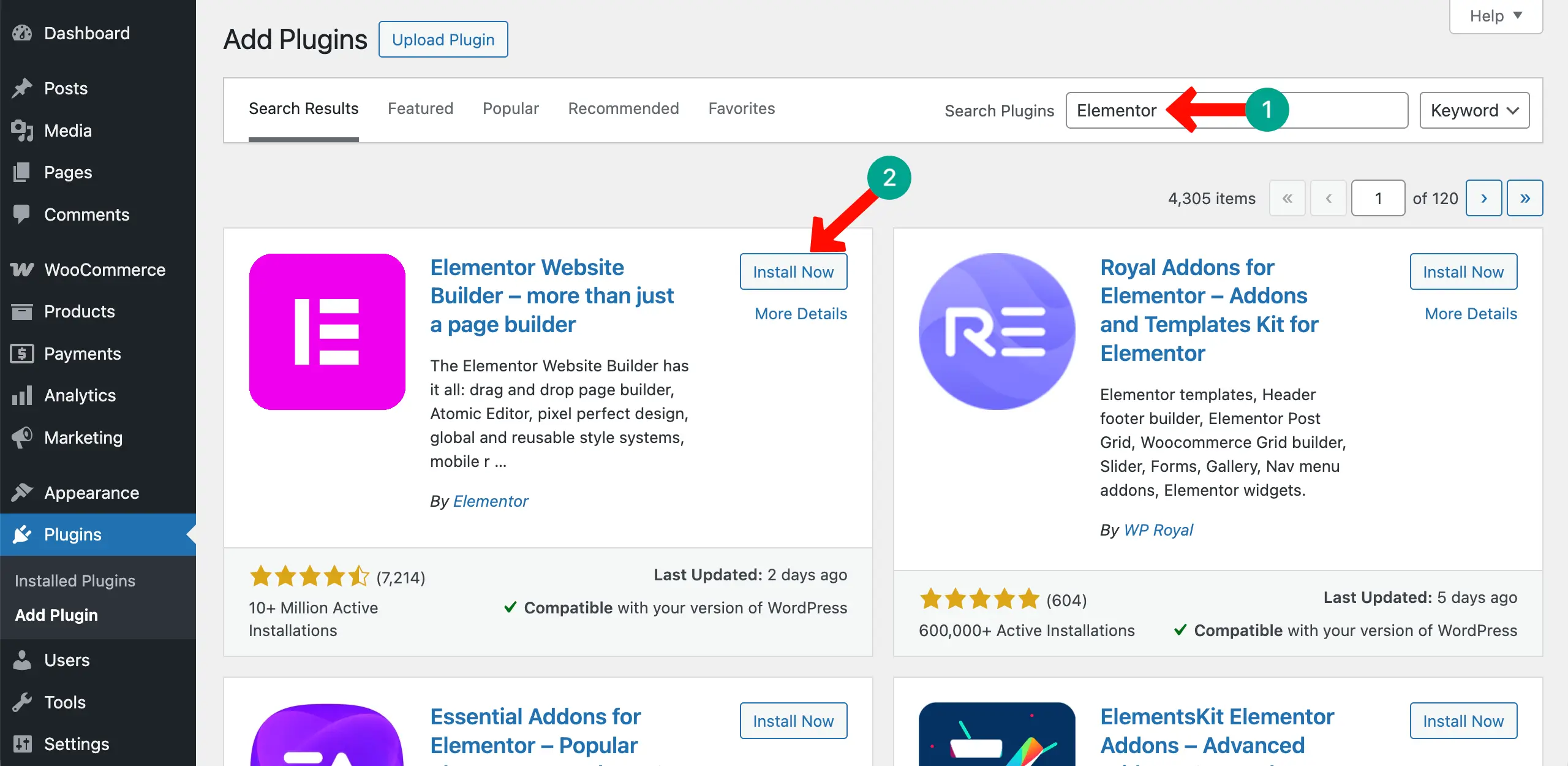Click the Royal Addons purple logo
This screenshot has height=766, width=1568.
pyautogui.click(x=997, y=332)
